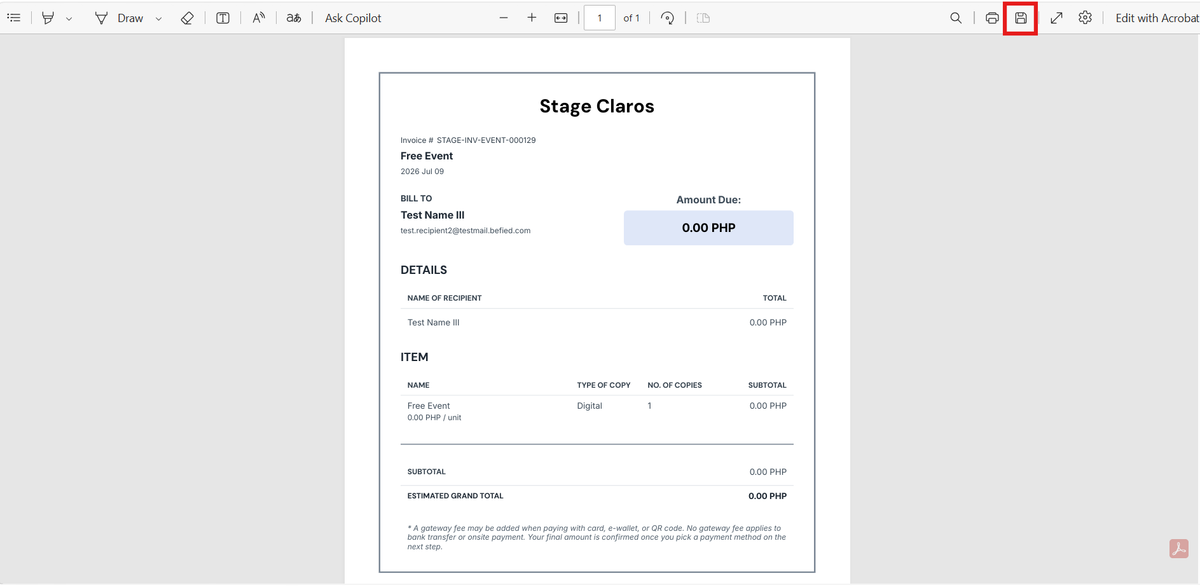Click the ITEM section heading
Image resolution: width=1200 pixels, height=586 pixels.
pyautogui.click(x=415, y=357)
